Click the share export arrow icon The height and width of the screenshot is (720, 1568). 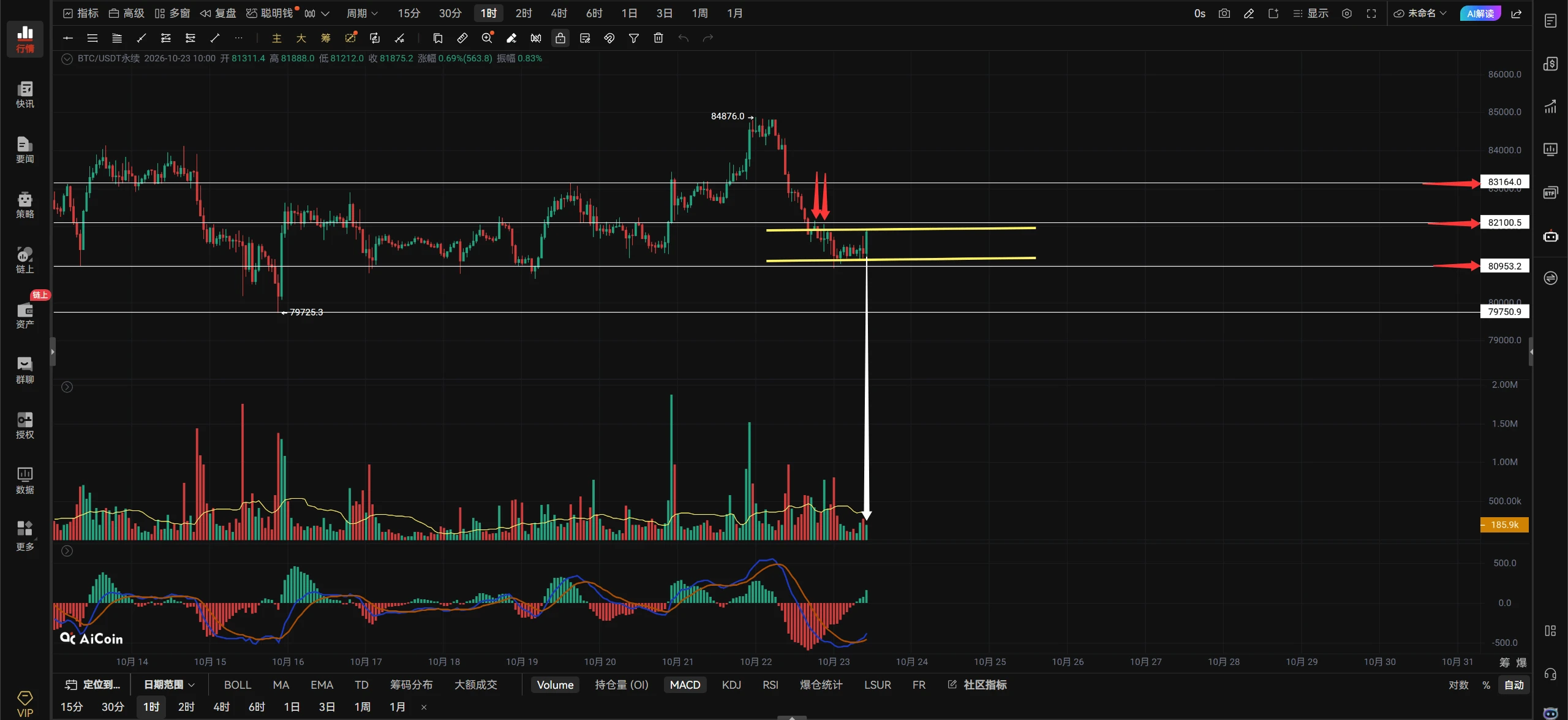1517,13
